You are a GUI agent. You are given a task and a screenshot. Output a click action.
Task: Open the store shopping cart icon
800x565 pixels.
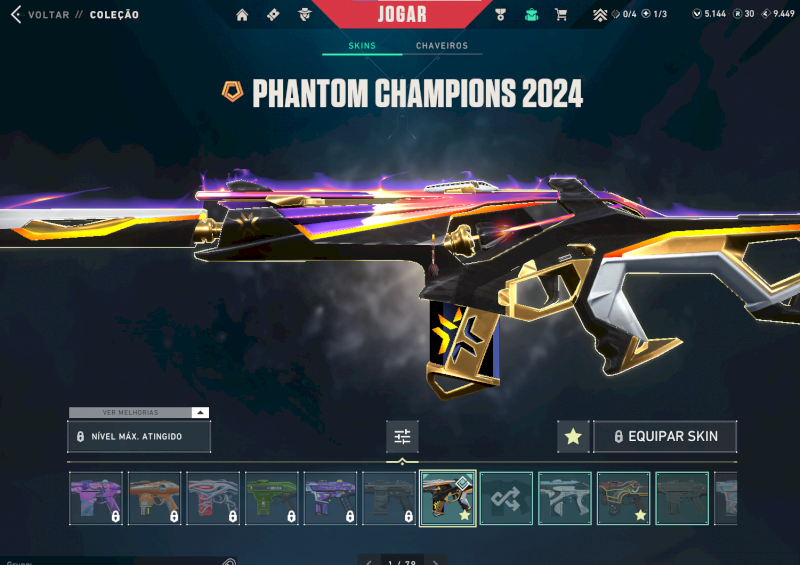(561, 15)
